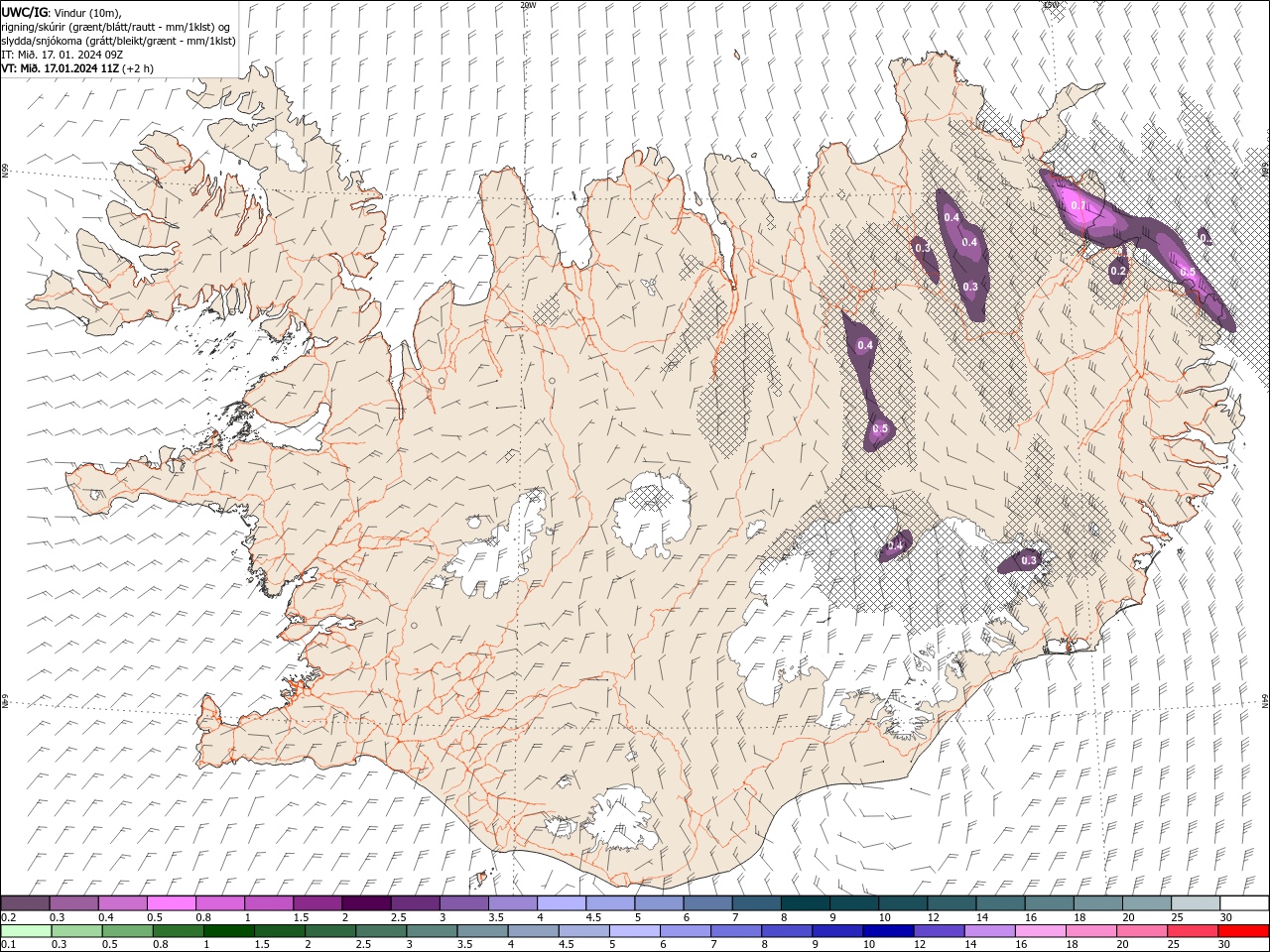Click the palest green 0.1 swatch, lower legend
1270x952 pixels.
26,931
